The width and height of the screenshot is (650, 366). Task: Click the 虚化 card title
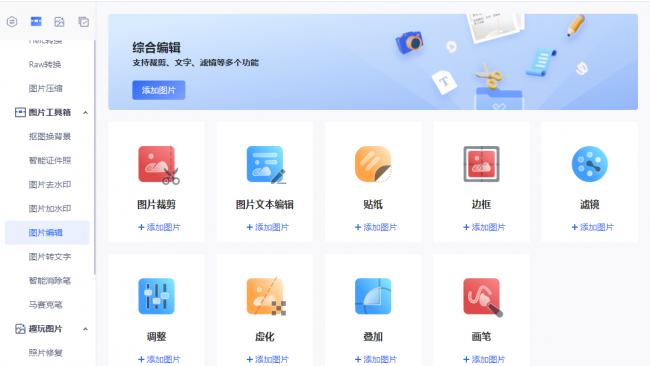coord(265,337)
